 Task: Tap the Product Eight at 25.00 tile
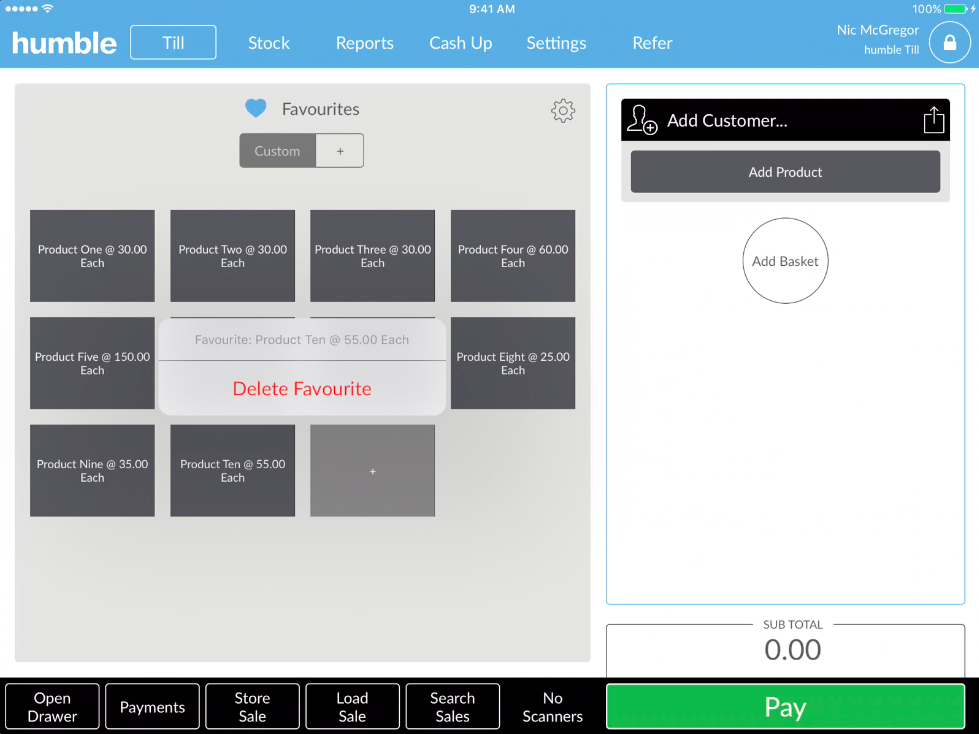coord(513,363)
